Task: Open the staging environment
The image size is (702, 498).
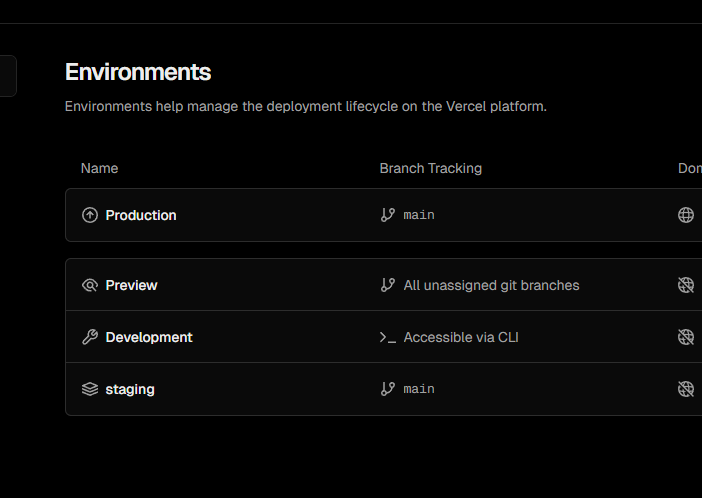Action: click(130, 390)
